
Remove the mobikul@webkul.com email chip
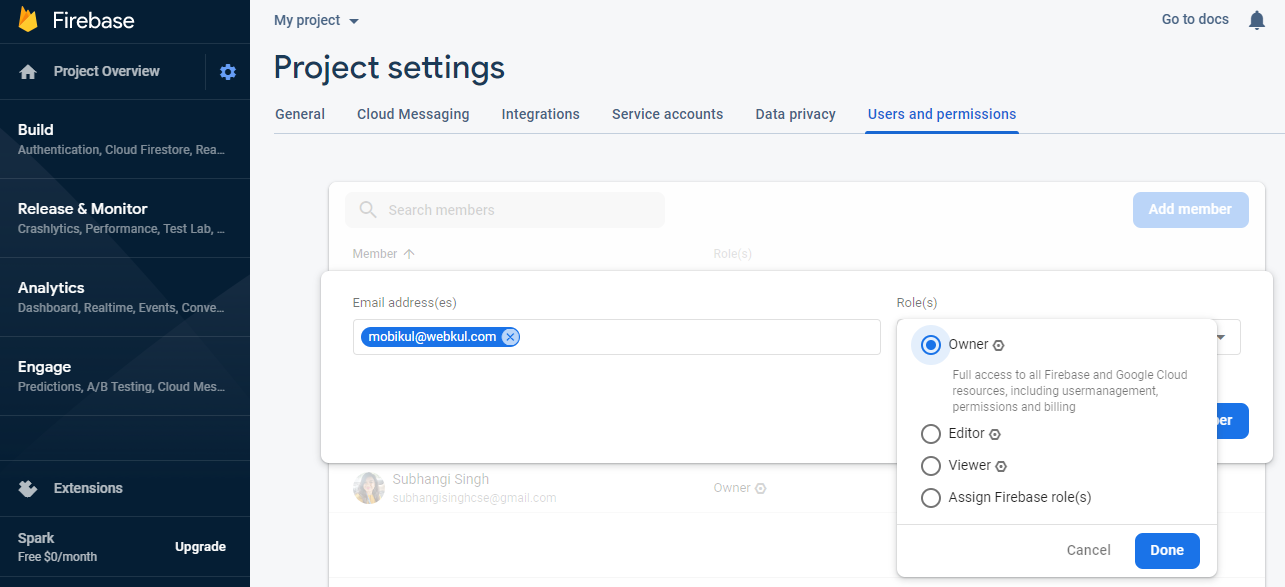[510, 337]
